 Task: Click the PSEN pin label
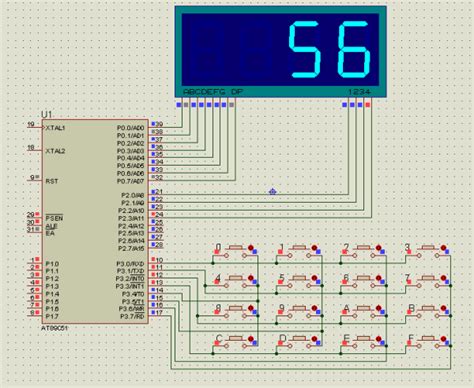click(x=54, y=218)
